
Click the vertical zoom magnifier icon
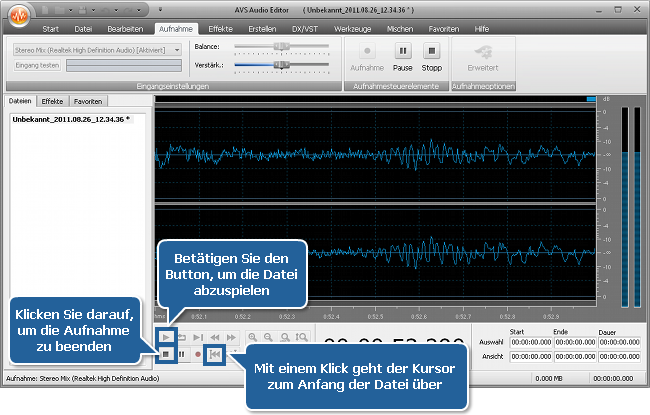point(302,337)
